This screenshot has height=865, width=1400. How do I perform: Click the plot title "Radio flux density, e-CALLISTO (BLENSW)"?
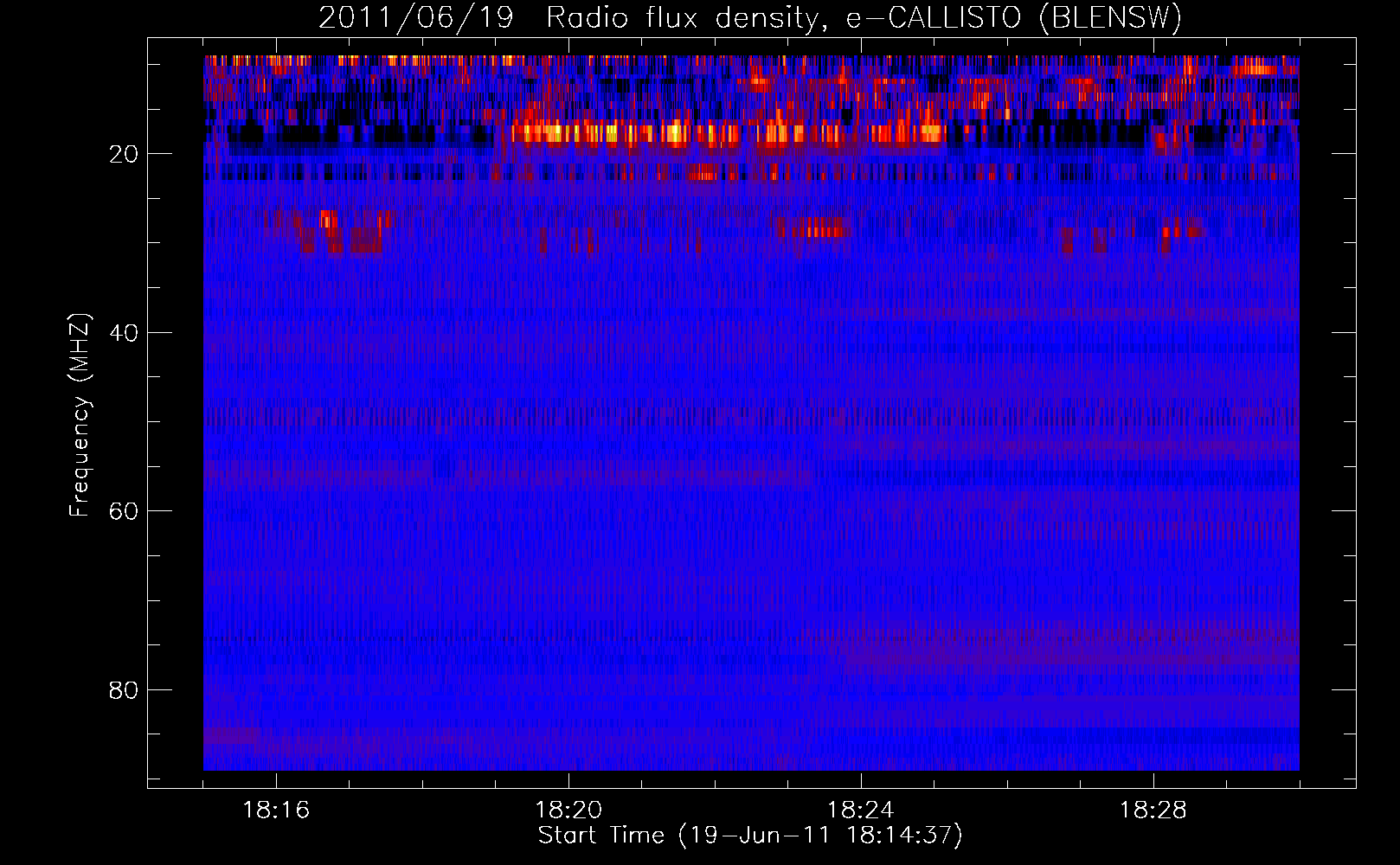(864, 18)
